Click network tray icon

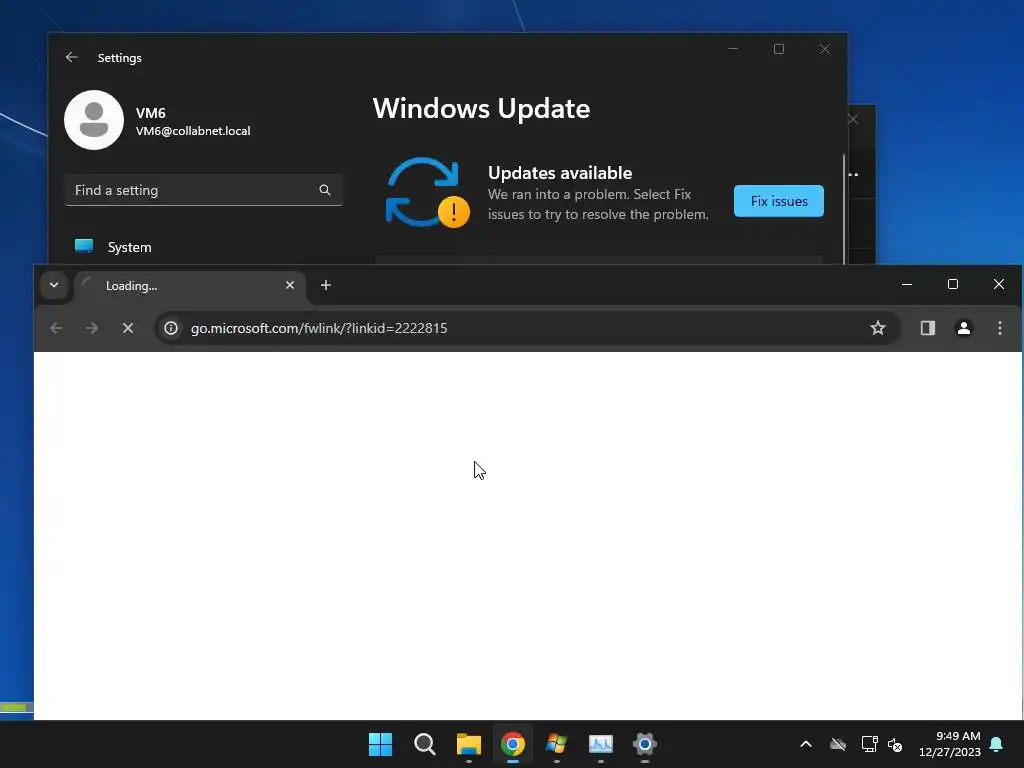pyautogui.click(x=869, y=744)
